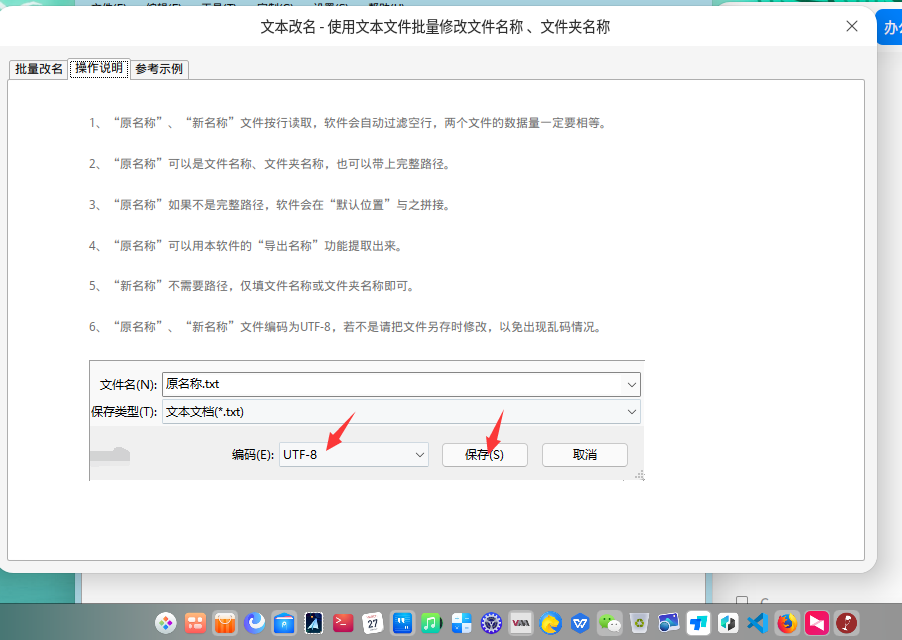Open the trash recycle bin icon
902x640 pixels.
click(639, 623)
